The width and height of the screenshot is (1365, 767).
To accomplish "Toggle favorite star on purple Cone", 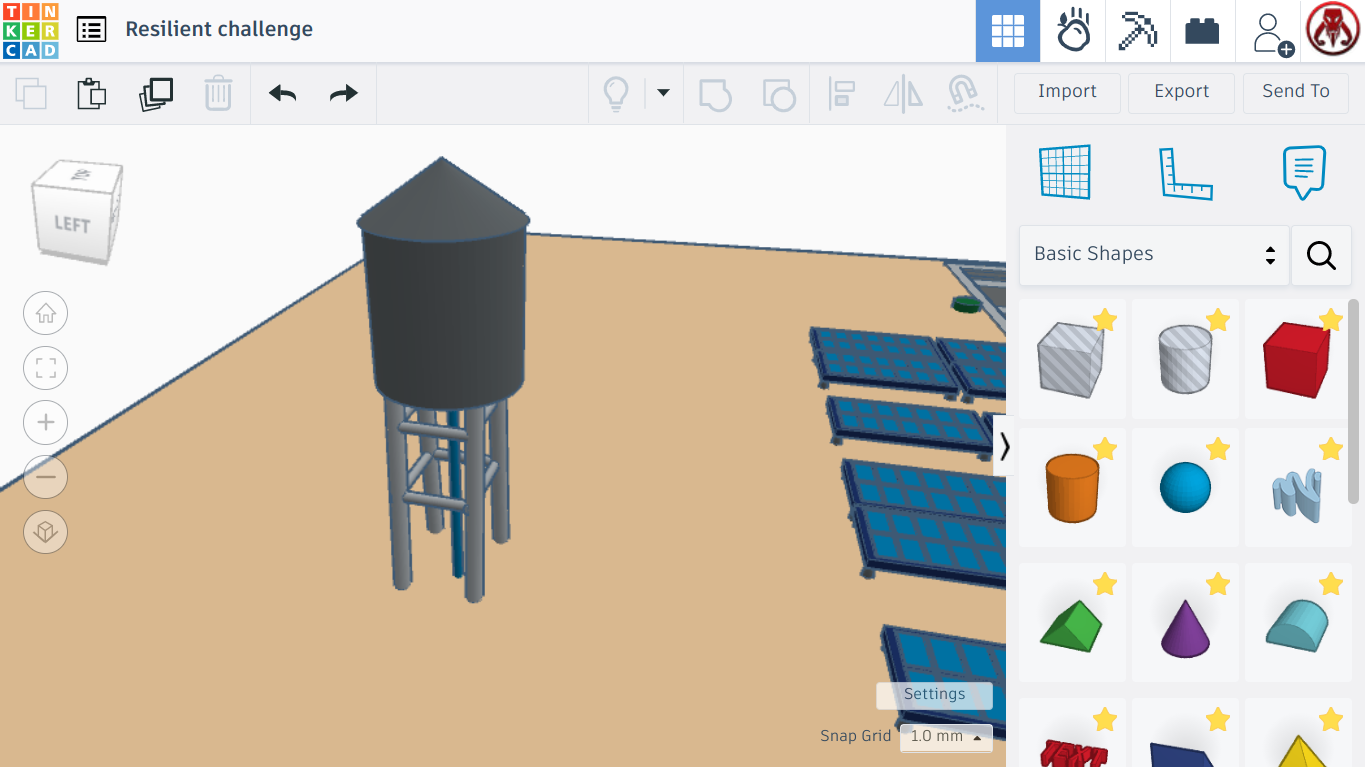I will point(1218,584).
